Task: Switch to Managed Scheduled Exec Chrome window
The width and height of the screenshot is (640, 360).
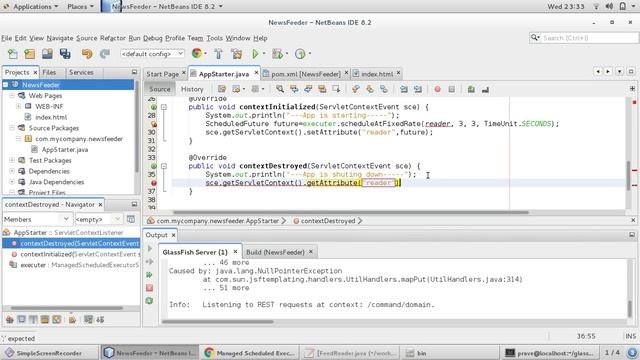Action: coord(250,353)
